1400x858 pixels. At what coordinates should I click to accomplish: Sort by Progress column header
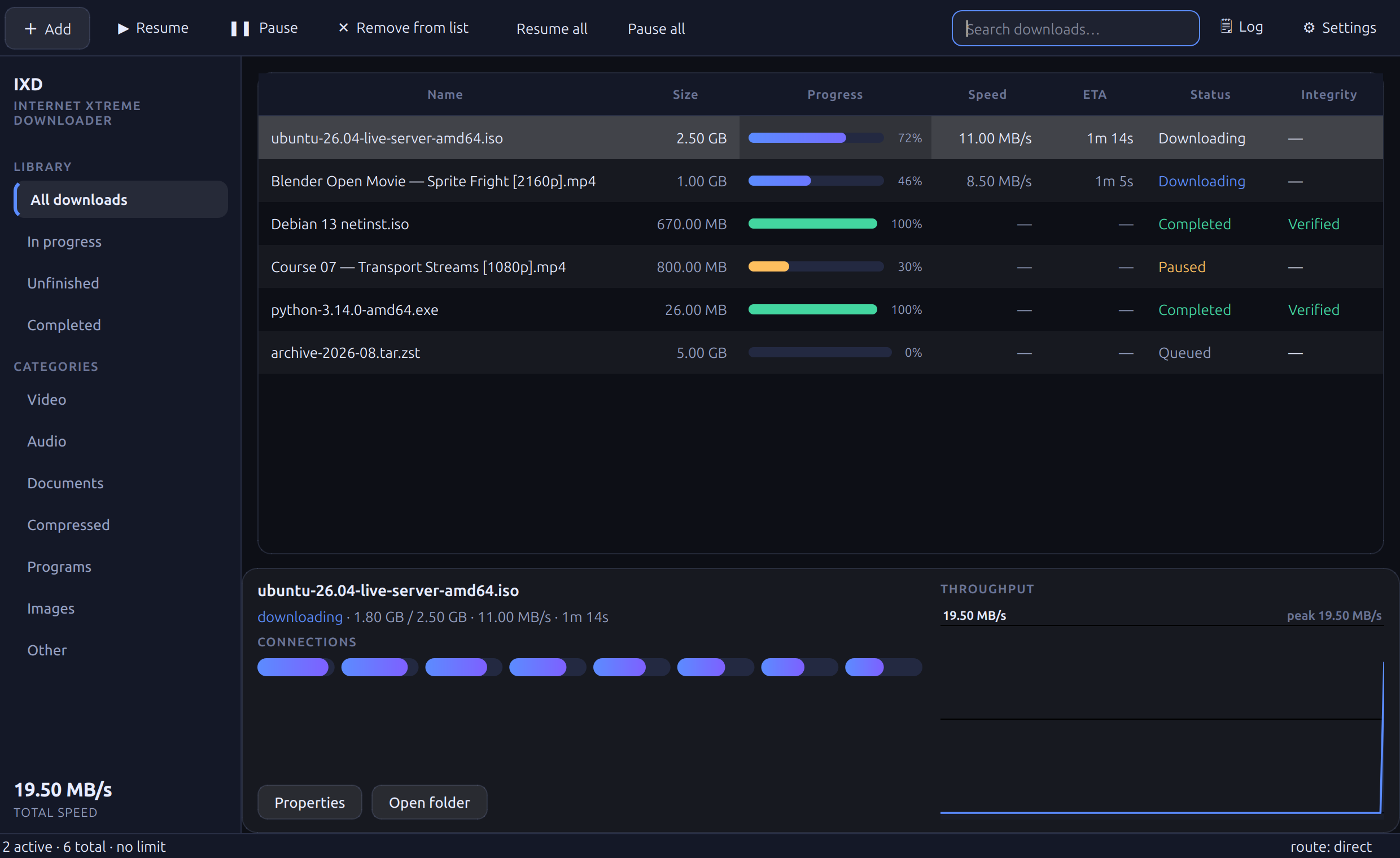click(835, 94)
